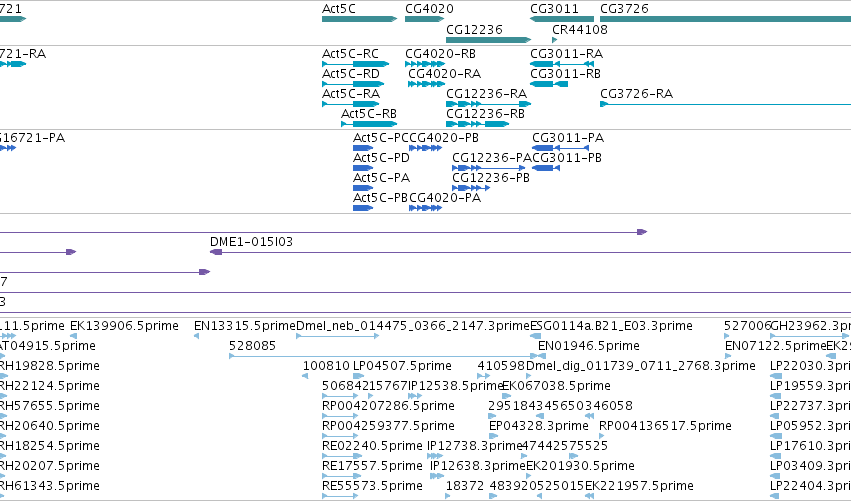
Task: Open Dmel_neb_014475_0366_2147.3prime feature
Action: coord(412,326)
